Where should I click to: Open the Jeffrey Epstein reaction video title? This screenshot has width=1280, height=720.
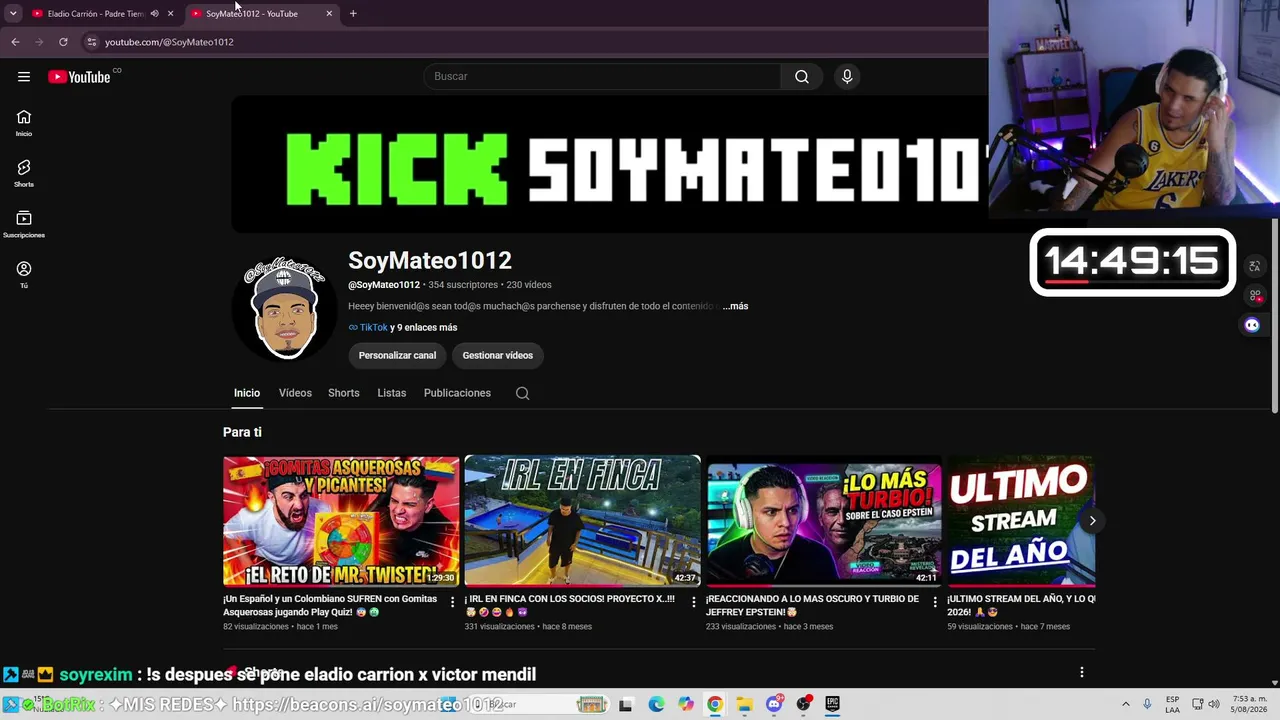pos(812,605)
